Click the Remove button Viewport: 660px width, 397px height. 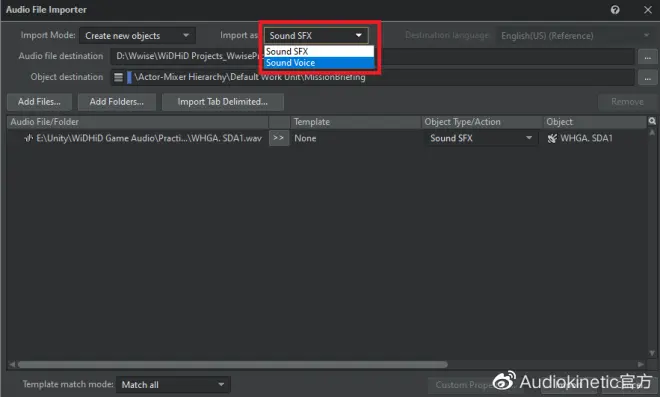click(627, 102)
